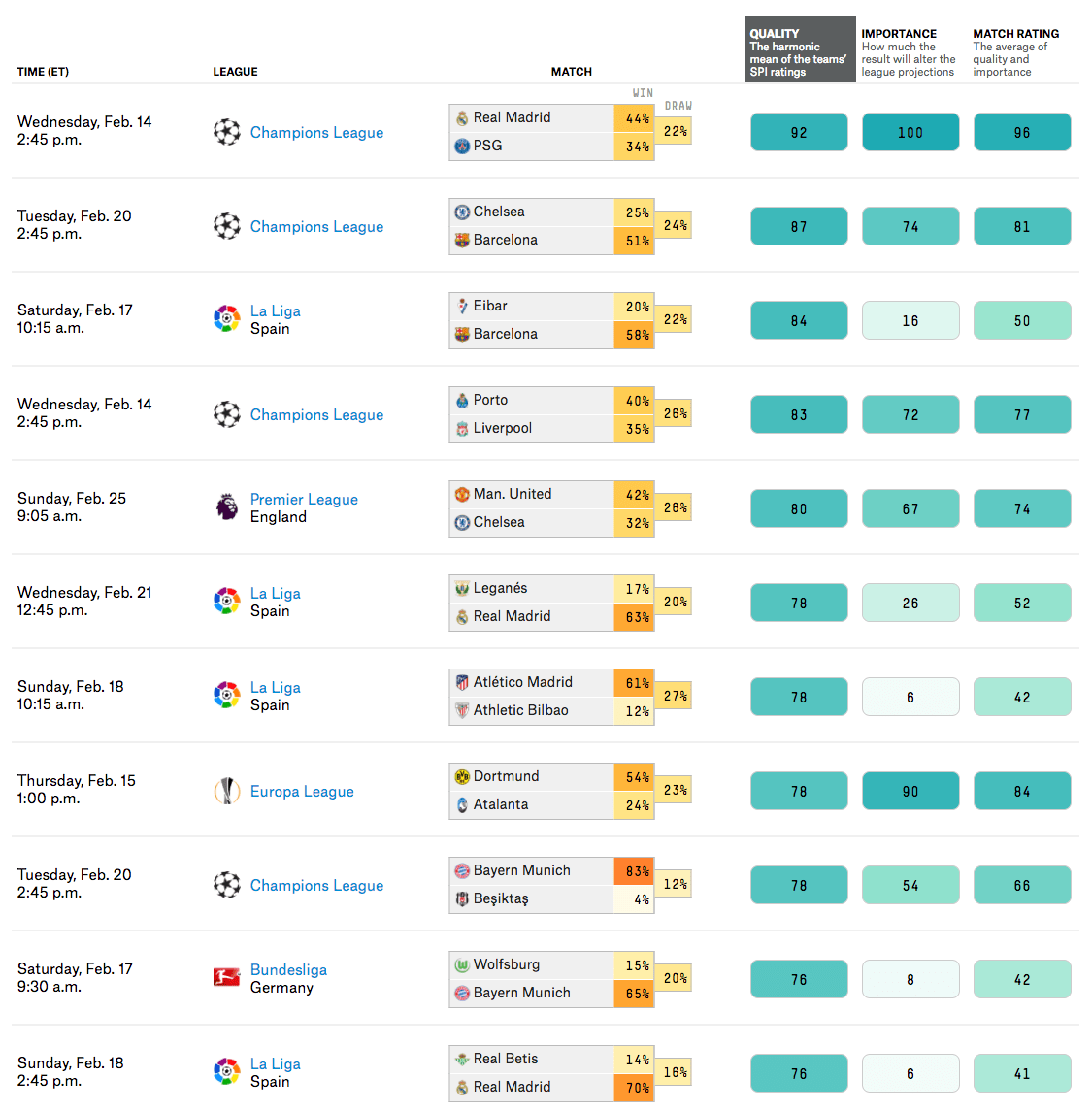
Task: Open the Champions League link for Feb 14
Action: tap(315, 132)
